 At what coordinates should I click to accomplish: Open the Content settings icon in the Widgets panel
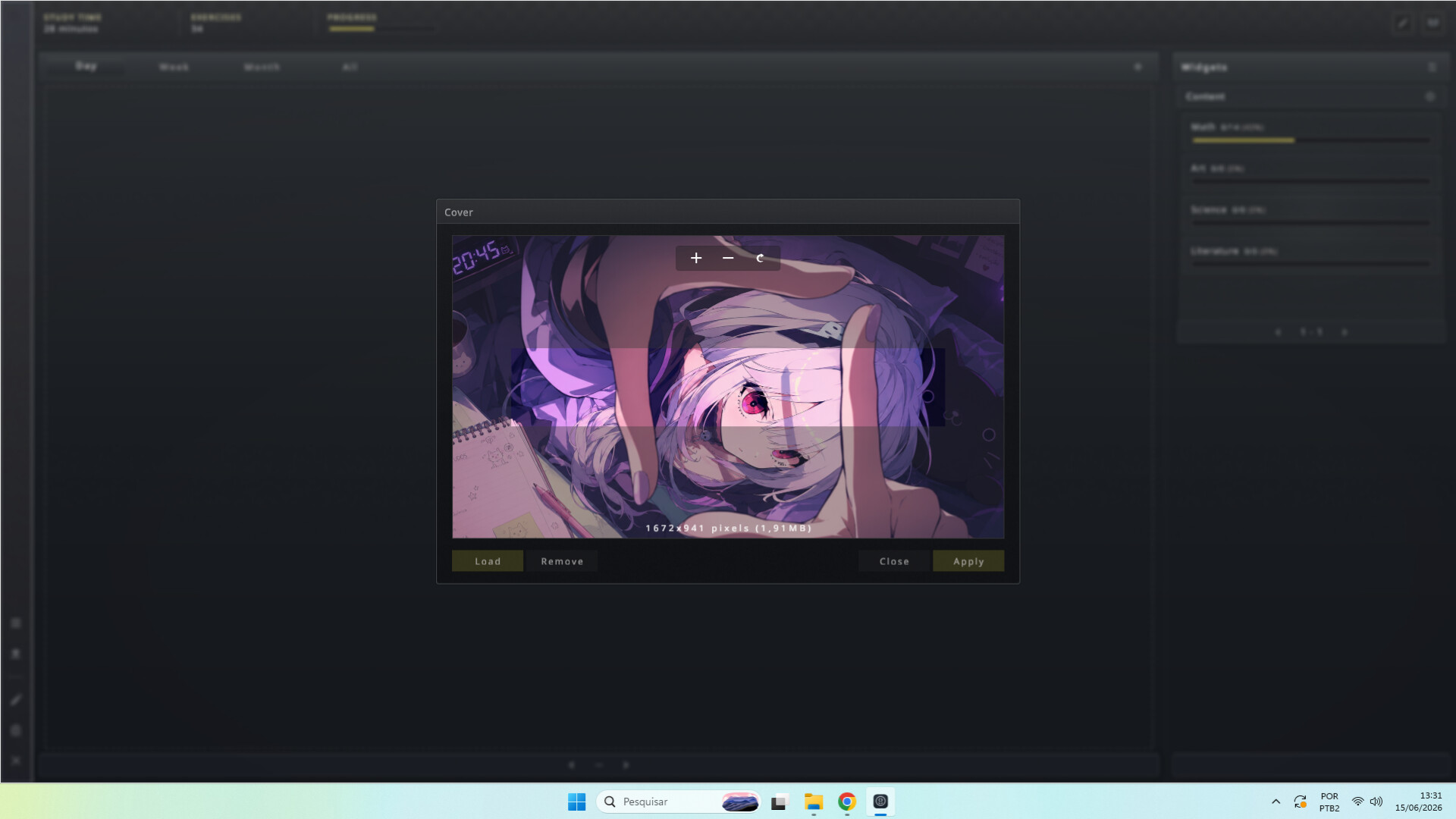[1430, 96]
